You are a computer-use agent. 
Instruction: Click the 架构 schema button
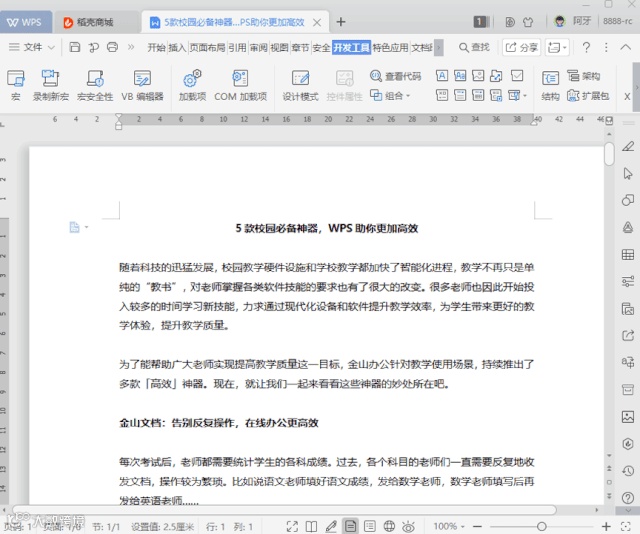pyautogui.click(x=584, y=76)
